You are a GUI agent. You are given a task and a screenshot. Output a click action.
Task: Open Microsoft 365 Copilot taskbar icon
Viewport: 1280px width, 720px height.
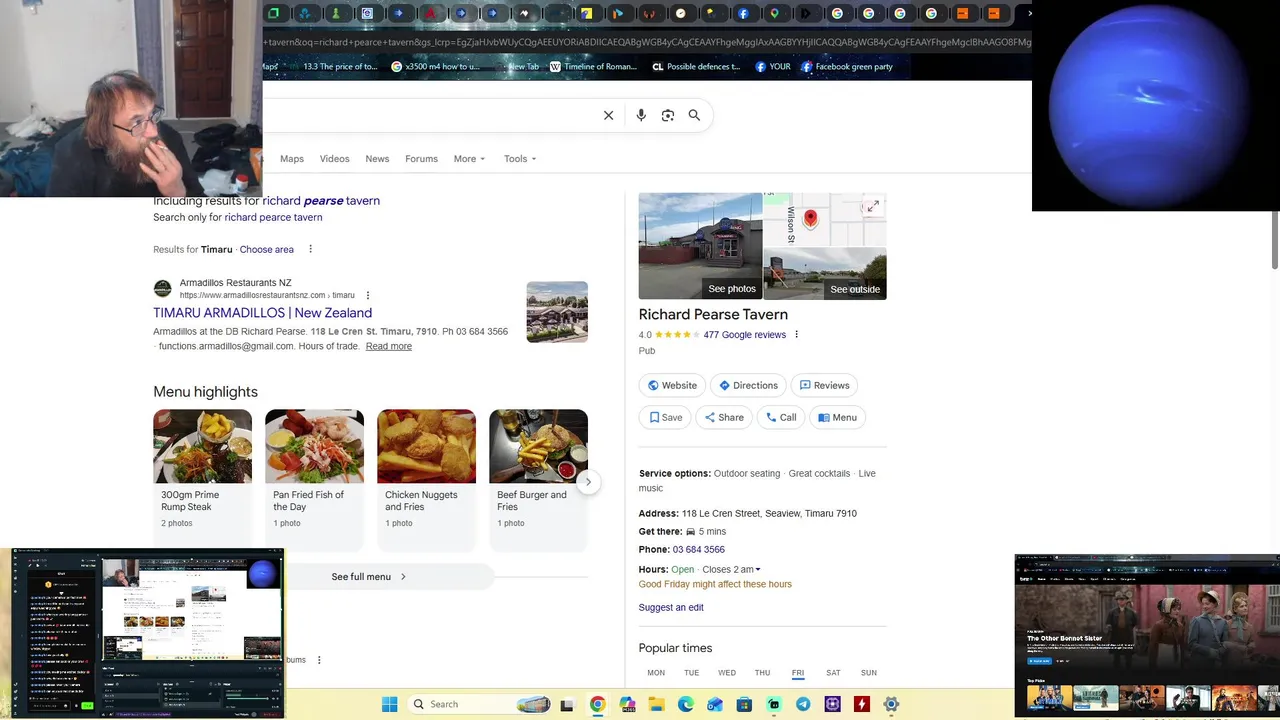tap(627, 704)
